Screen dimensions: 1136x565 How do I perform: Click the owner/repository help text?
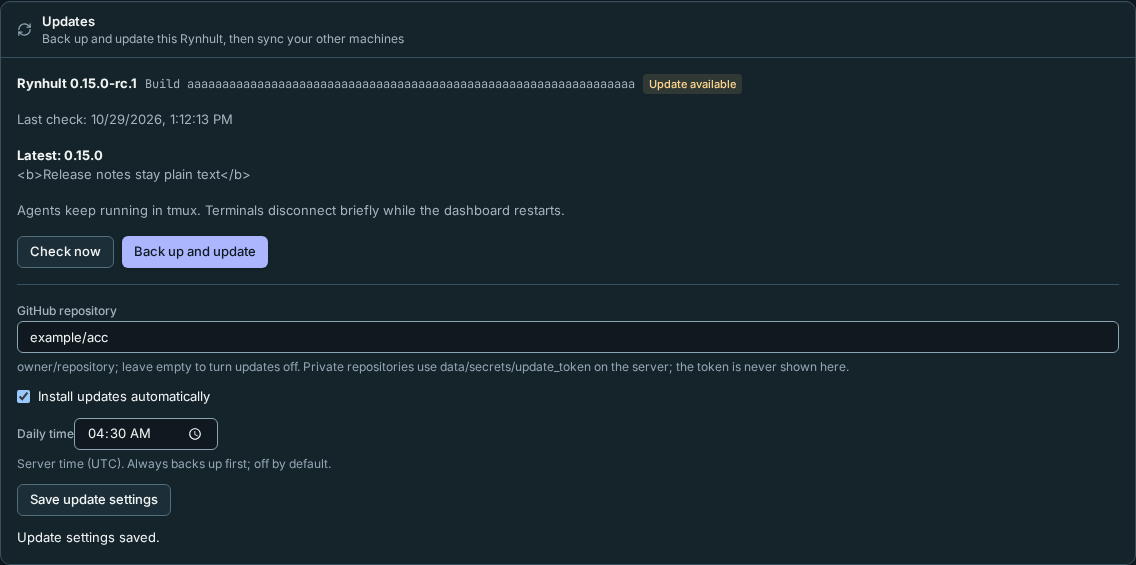tap(433, 367)
